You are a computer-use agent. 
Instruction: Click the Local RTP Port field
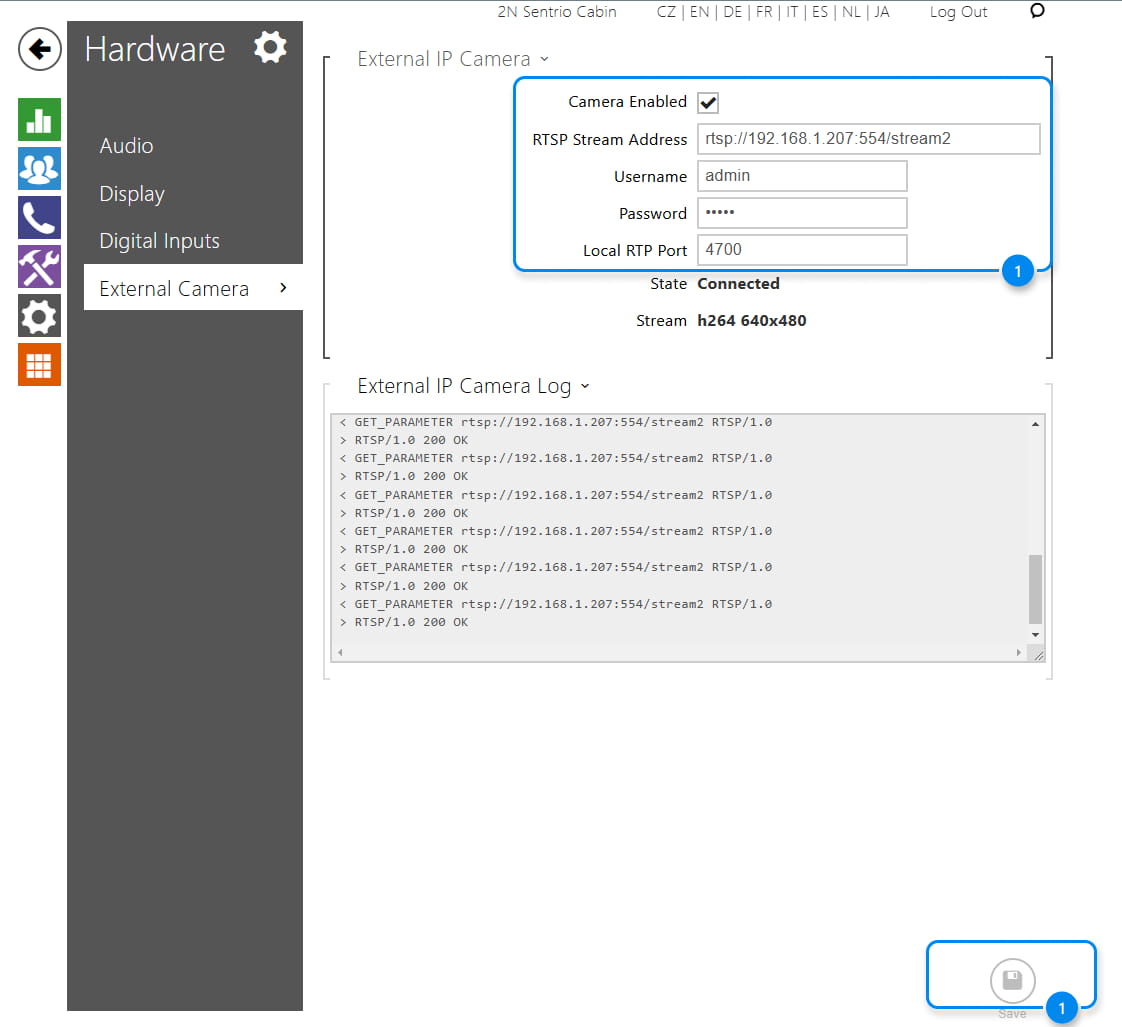pos(802,250)
